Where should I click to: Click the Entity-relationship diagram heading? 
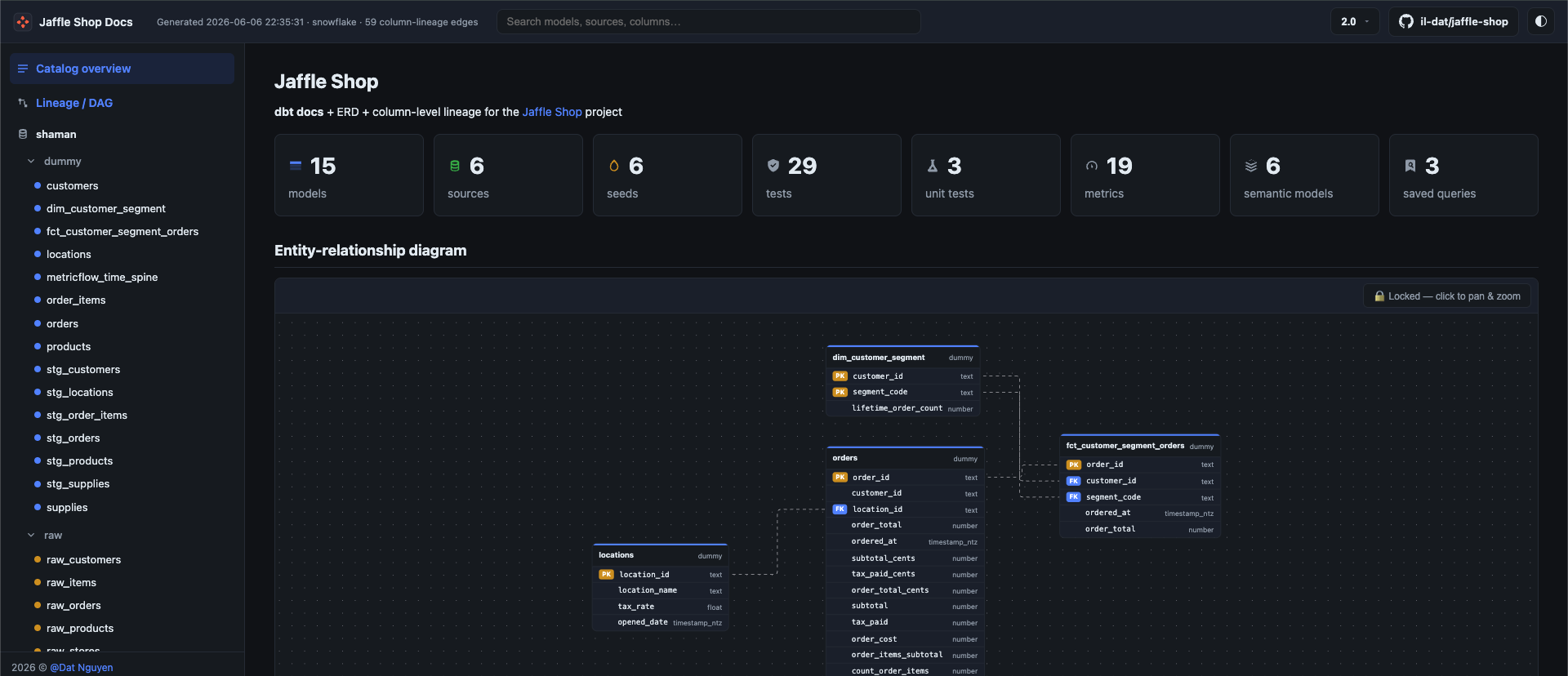[x=370, y=251]
